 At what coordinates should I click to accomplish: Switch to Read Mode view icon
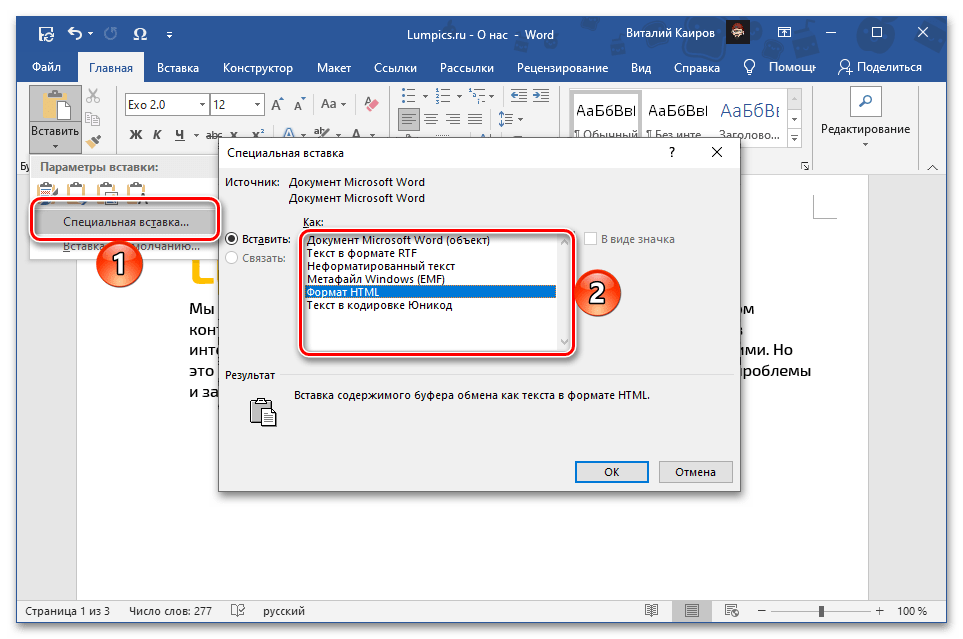click(x=651, y=610)
